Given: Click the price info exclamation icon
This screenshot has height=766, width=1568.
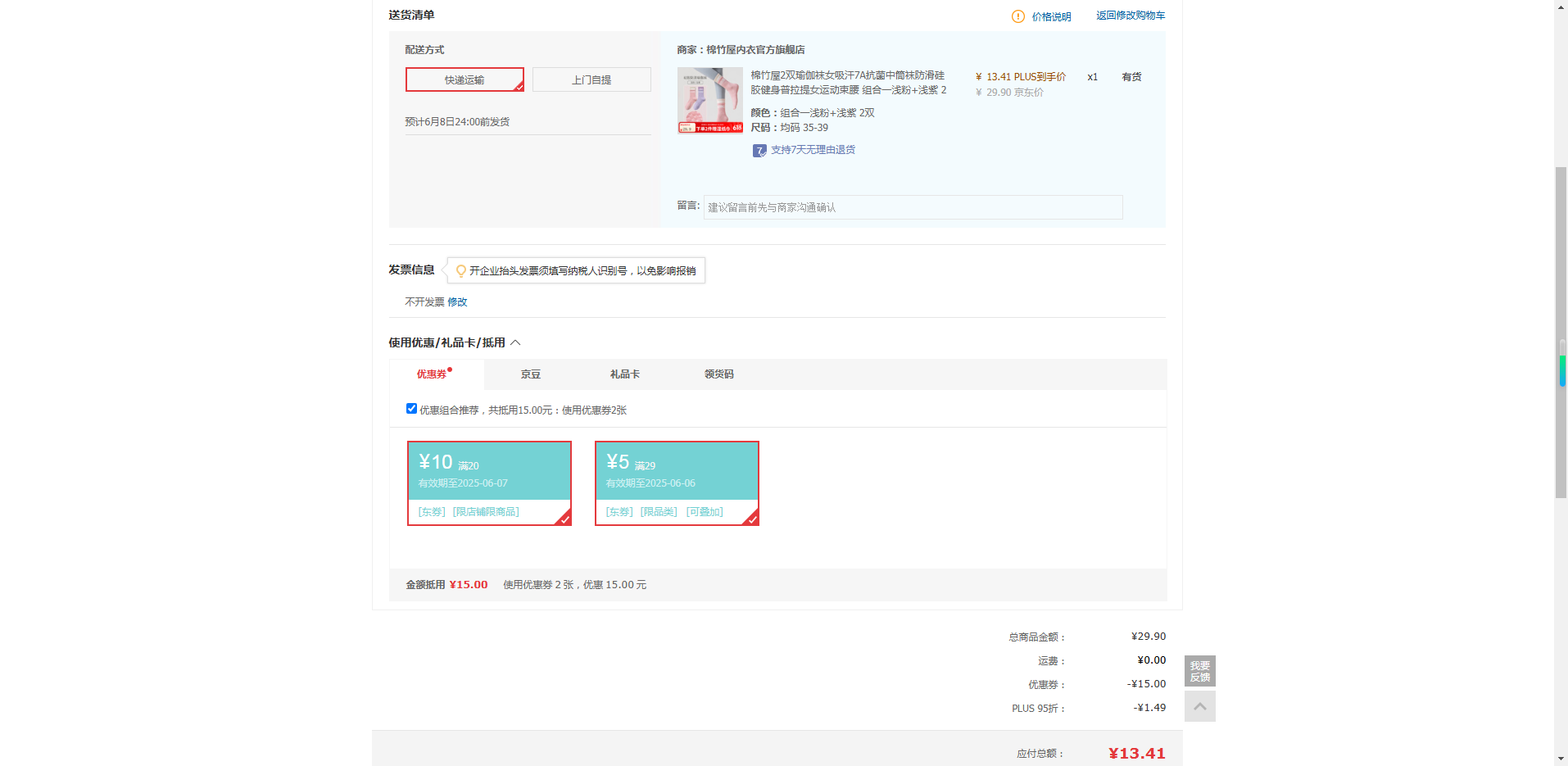Looking at the screenshot, I should [x=1017, y=16].
